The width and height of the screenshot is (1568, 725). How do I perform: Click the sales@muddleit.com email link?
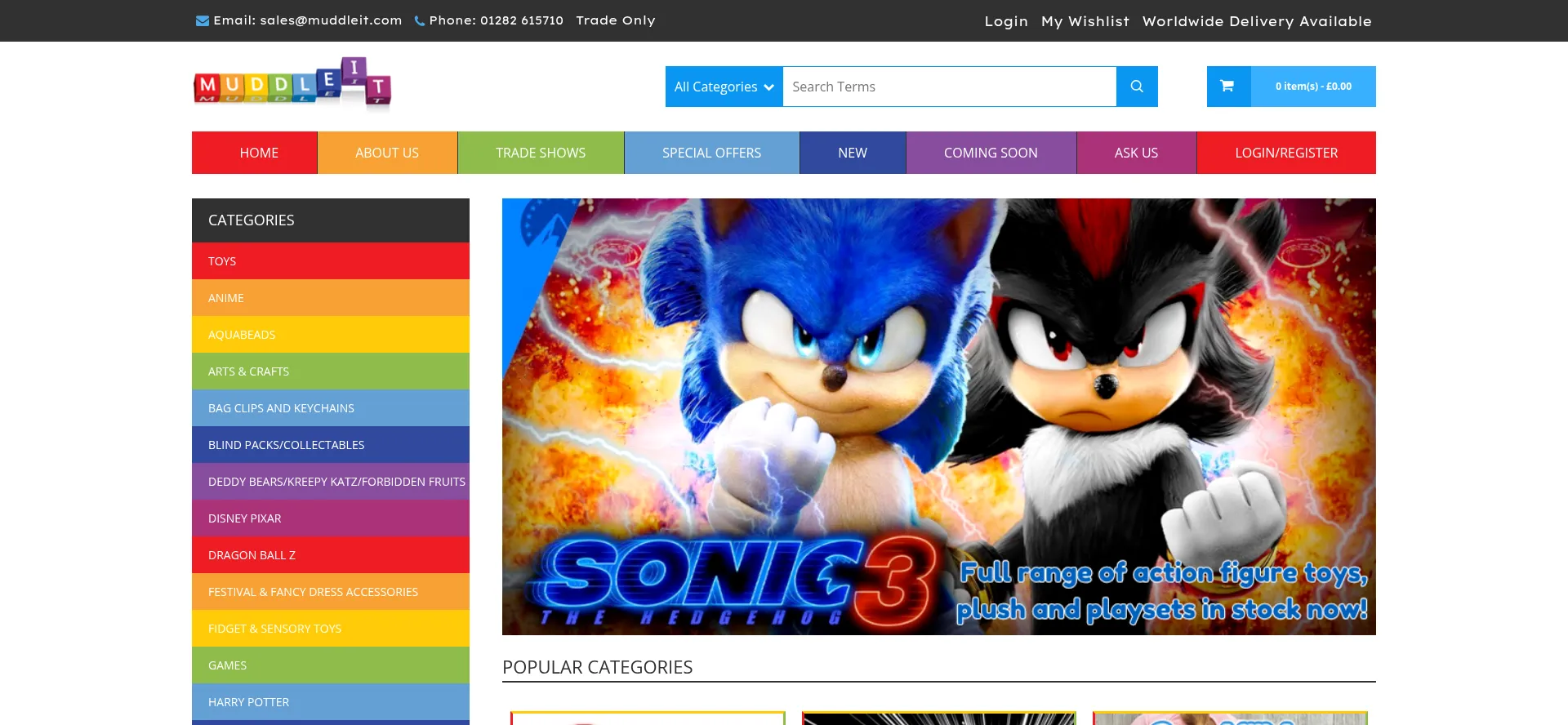pyautogui.click(x=331, y=20)
